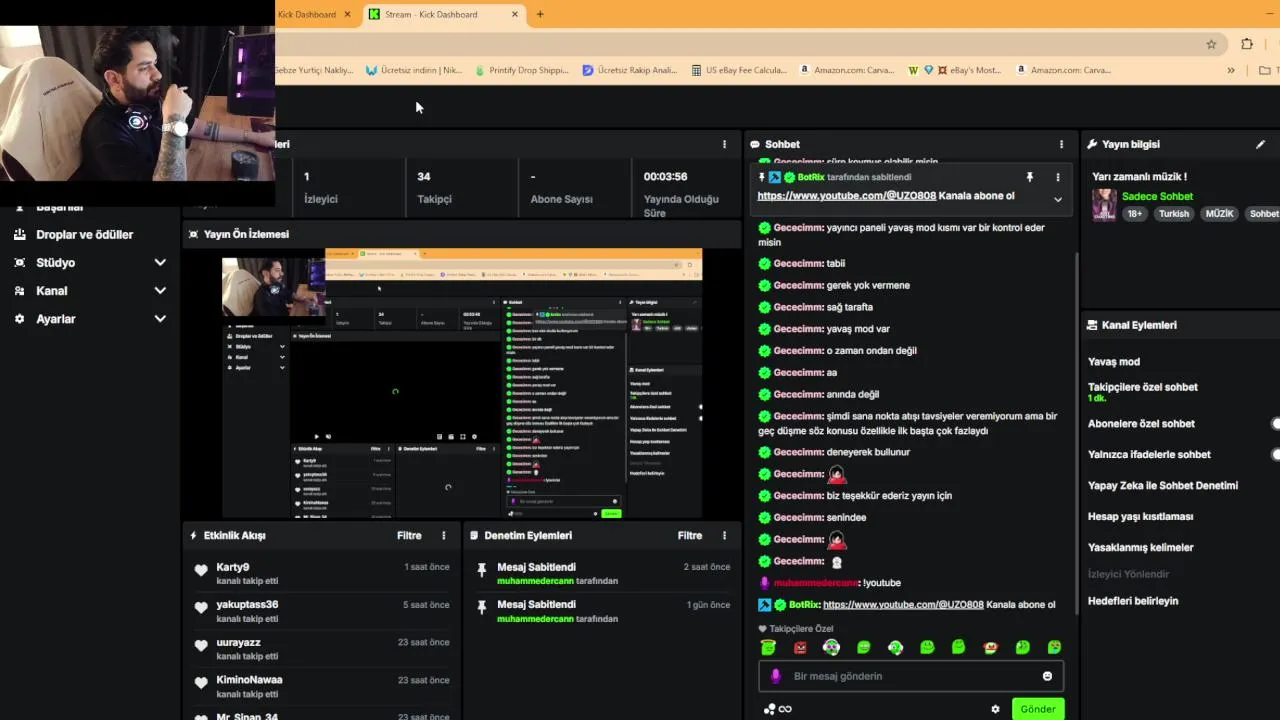Open the Sadece Sohbet category thumbnail
This screenshot has width=1280, height=720.
tap(1104, 204)
